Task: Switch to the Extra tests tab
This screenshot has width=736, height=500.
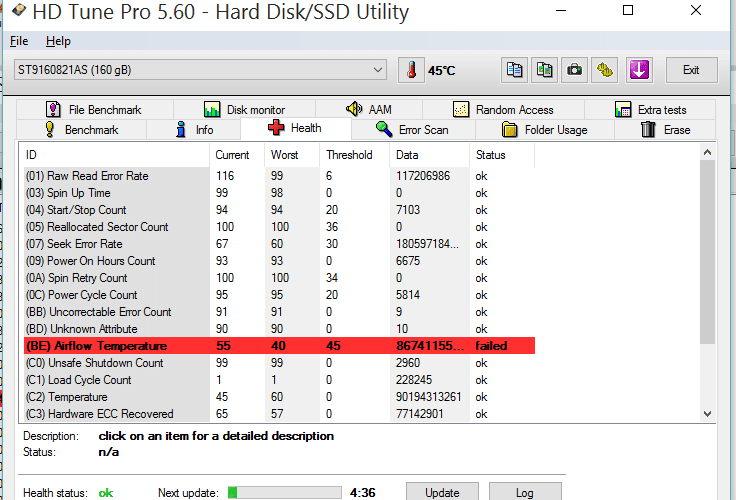Action: click(651, 110)
